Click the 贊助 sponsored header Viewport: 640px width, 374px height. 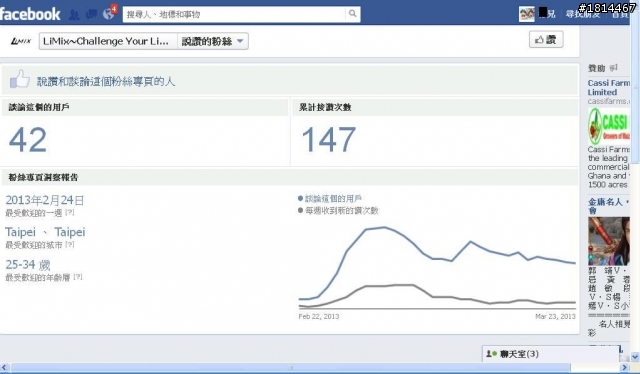pos(596,68)
